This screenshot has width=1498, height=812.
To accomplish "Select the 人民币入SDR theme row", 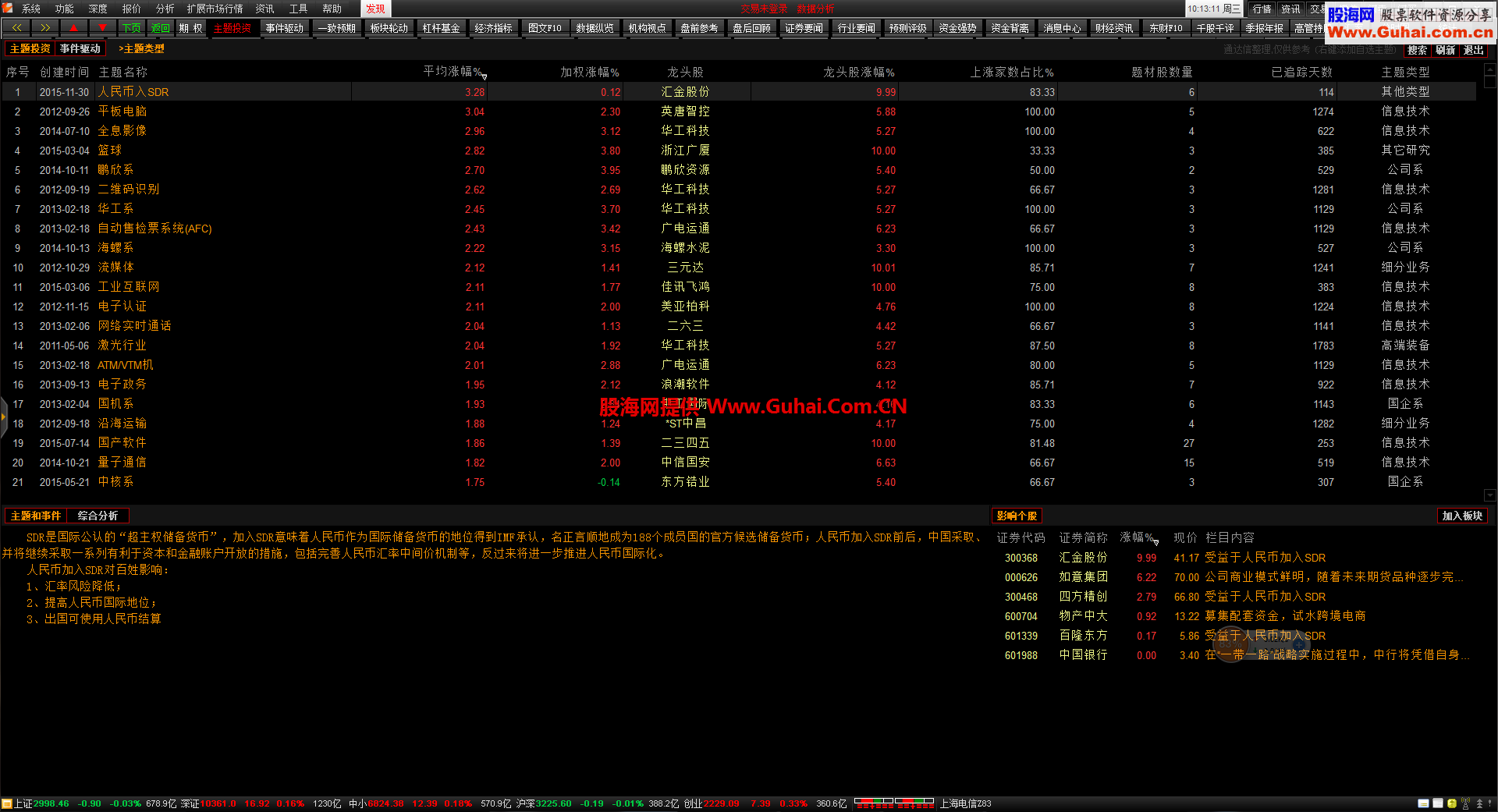I will [738, 92].
